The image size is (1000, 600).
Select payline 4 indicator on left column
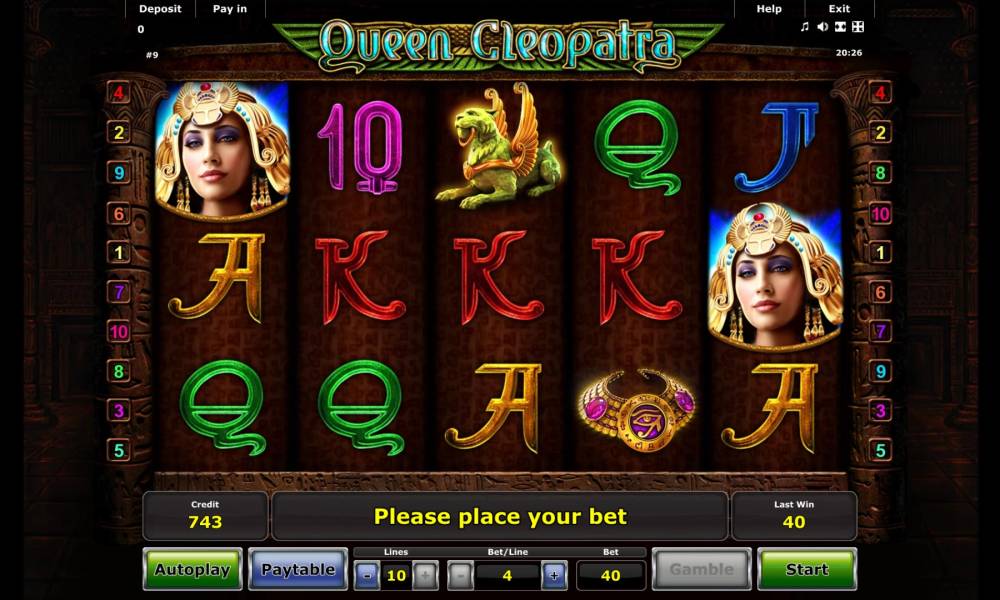click(119, 93)
